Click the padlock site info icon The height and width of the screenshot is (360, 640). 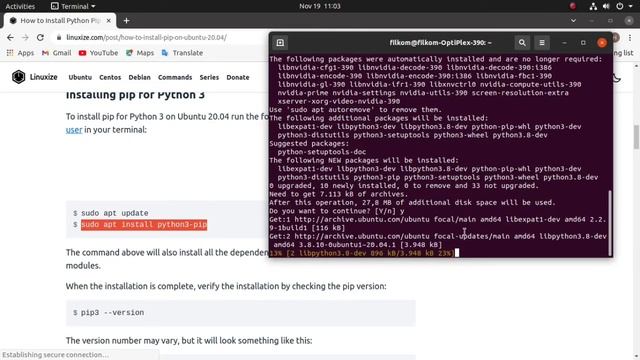(x=59, y=37)
